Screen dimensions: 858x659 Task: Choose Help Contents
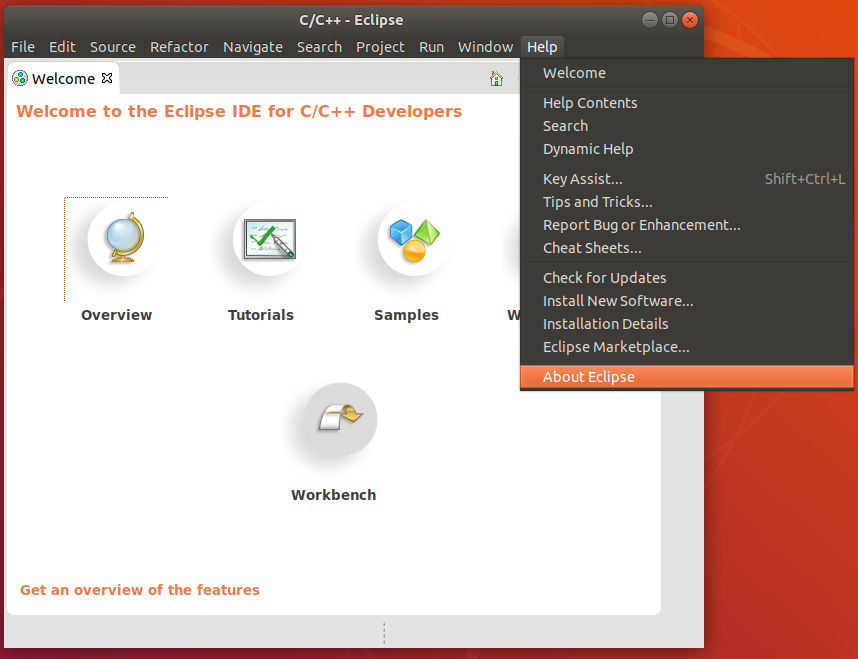point(687,103)
